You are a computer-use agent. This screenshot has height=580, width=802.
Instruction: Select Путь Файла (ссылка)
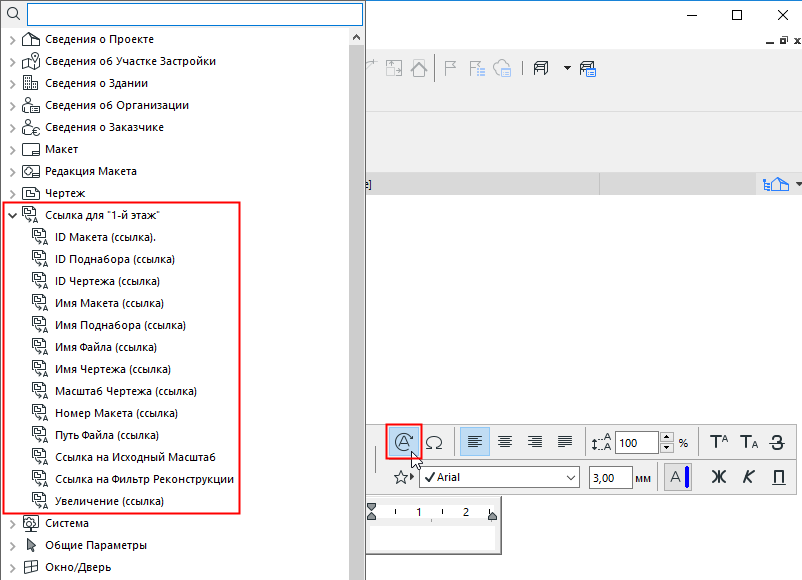(107, 435)
